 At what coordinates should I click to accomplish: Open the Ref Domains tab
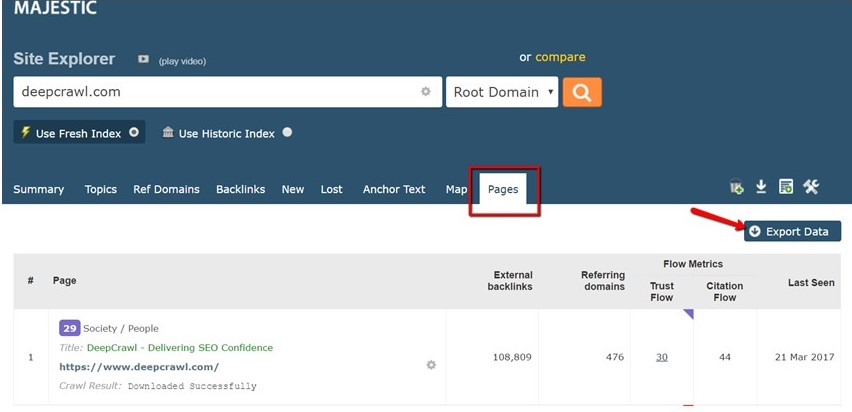[166, 189]
